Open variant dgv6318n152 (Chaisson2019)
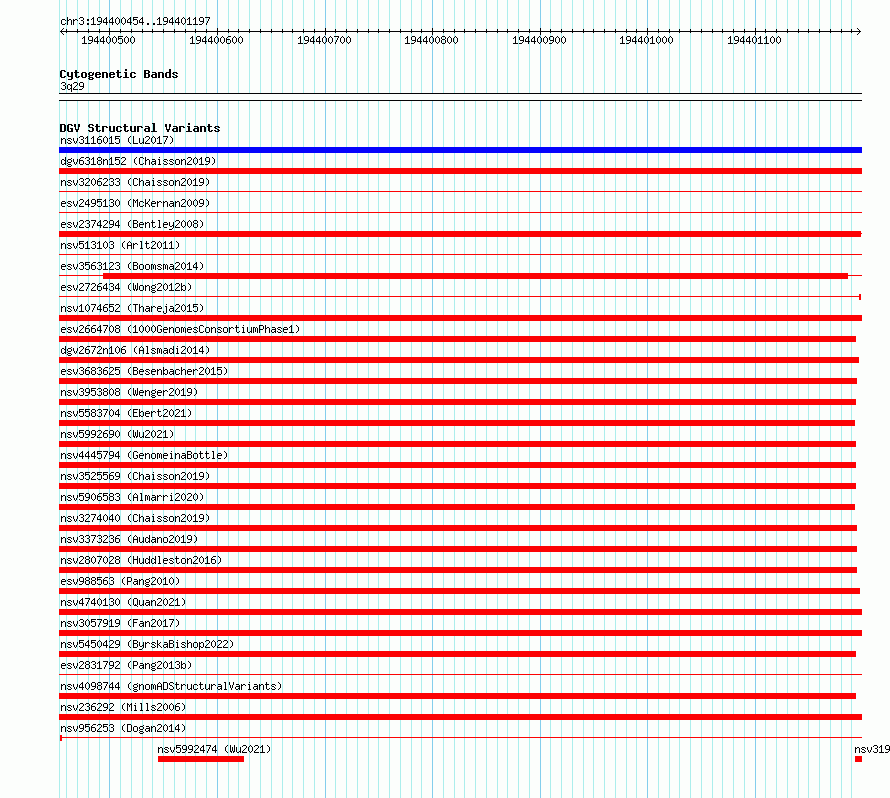 point(138,161)
